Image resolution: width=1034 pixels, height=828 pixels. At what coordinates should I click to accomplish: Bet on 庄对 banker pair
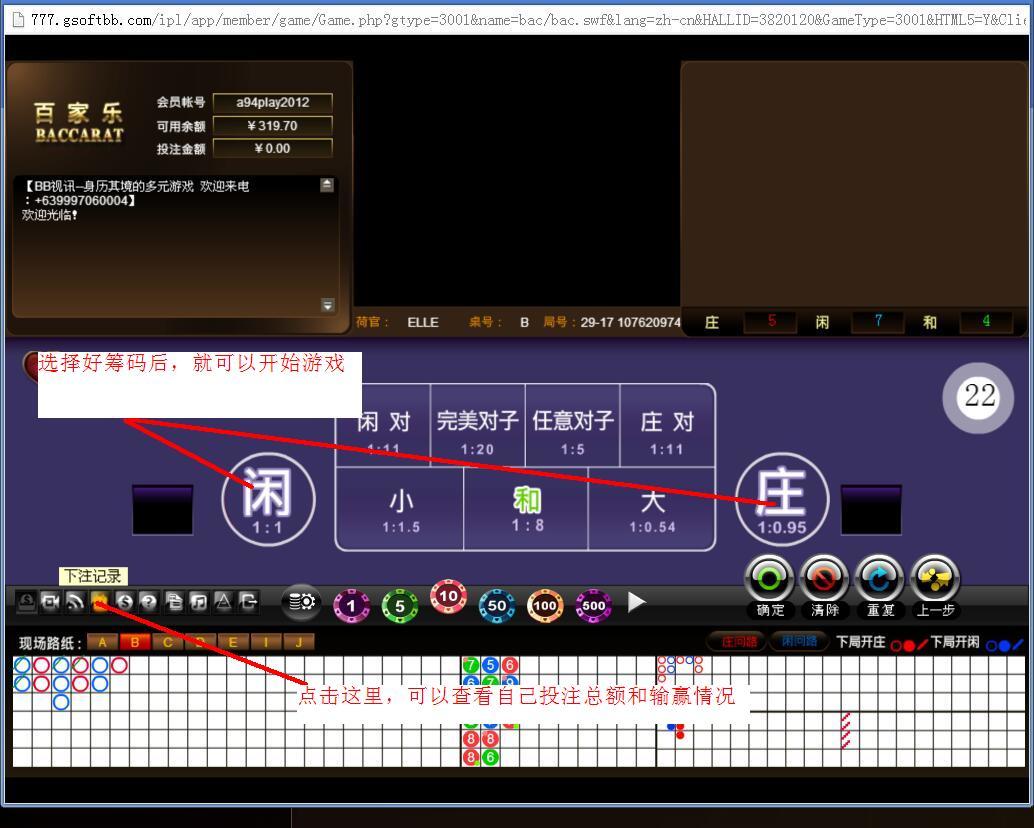coord(667,425)
